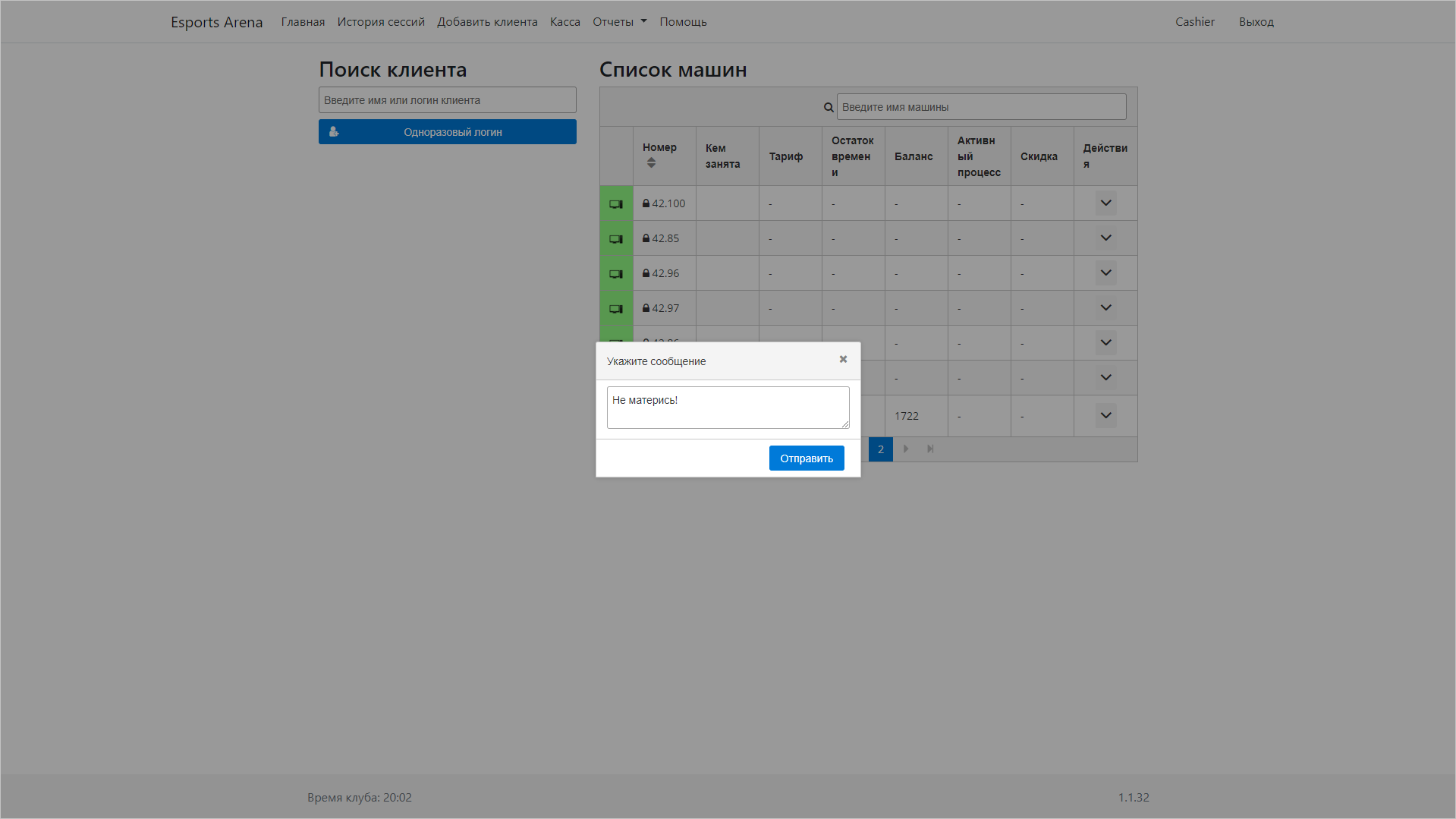Open История сессий in navigation bar
This screenshot has height=819, width=1456.
(381, 22)
